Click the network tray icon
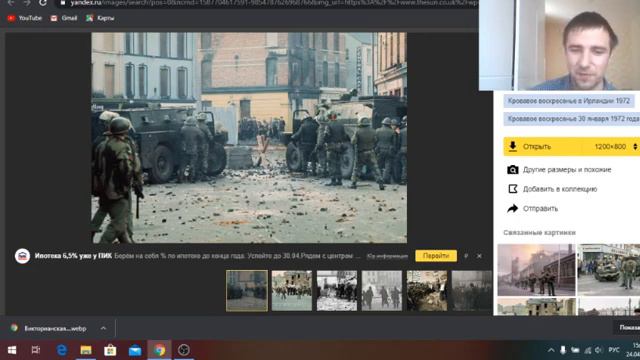The width and height of the screenshot is (640, 360). (x=587, y=350)
